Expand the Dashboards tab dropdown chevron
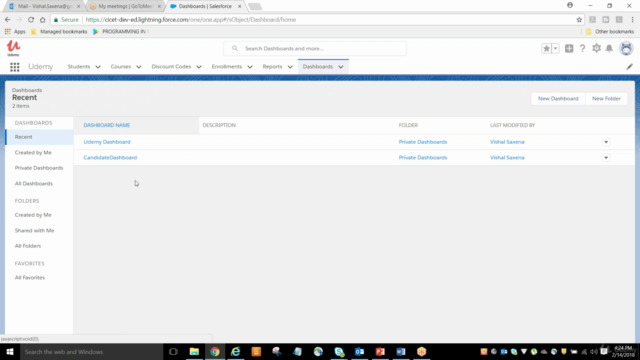This screenshot has width=640, height=360. pos(341,67)
